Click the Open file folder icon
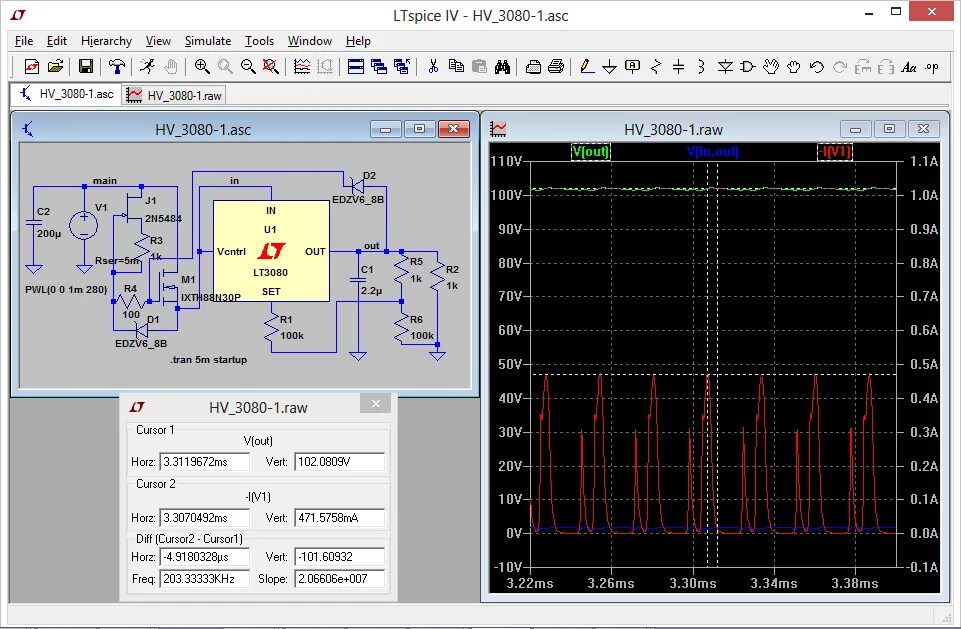The height and width of the screenshot is (629, 961). [x=55, y=66]
